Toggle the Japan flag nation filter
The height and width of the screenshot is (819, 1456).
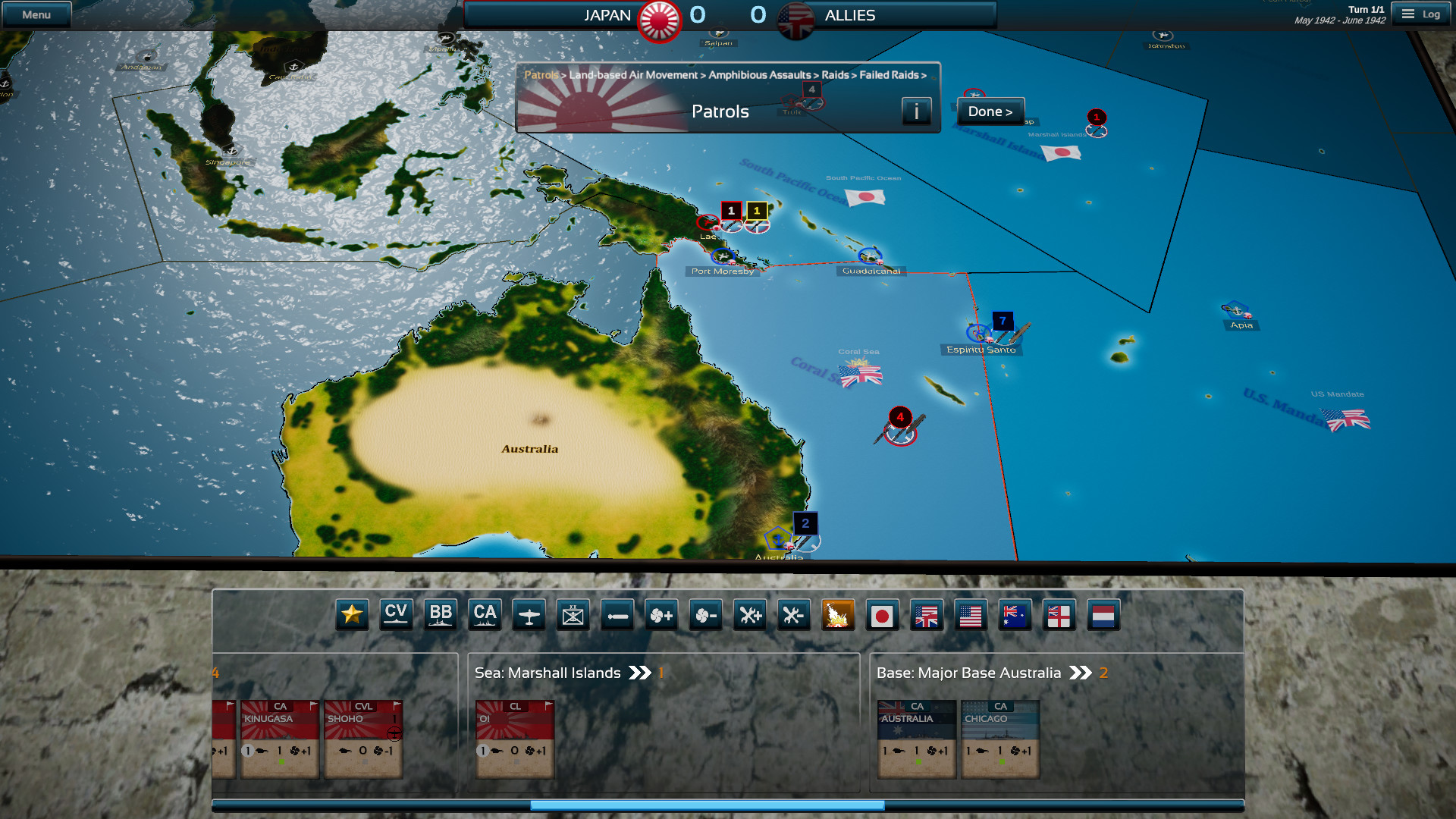click(x=883, y=615)
